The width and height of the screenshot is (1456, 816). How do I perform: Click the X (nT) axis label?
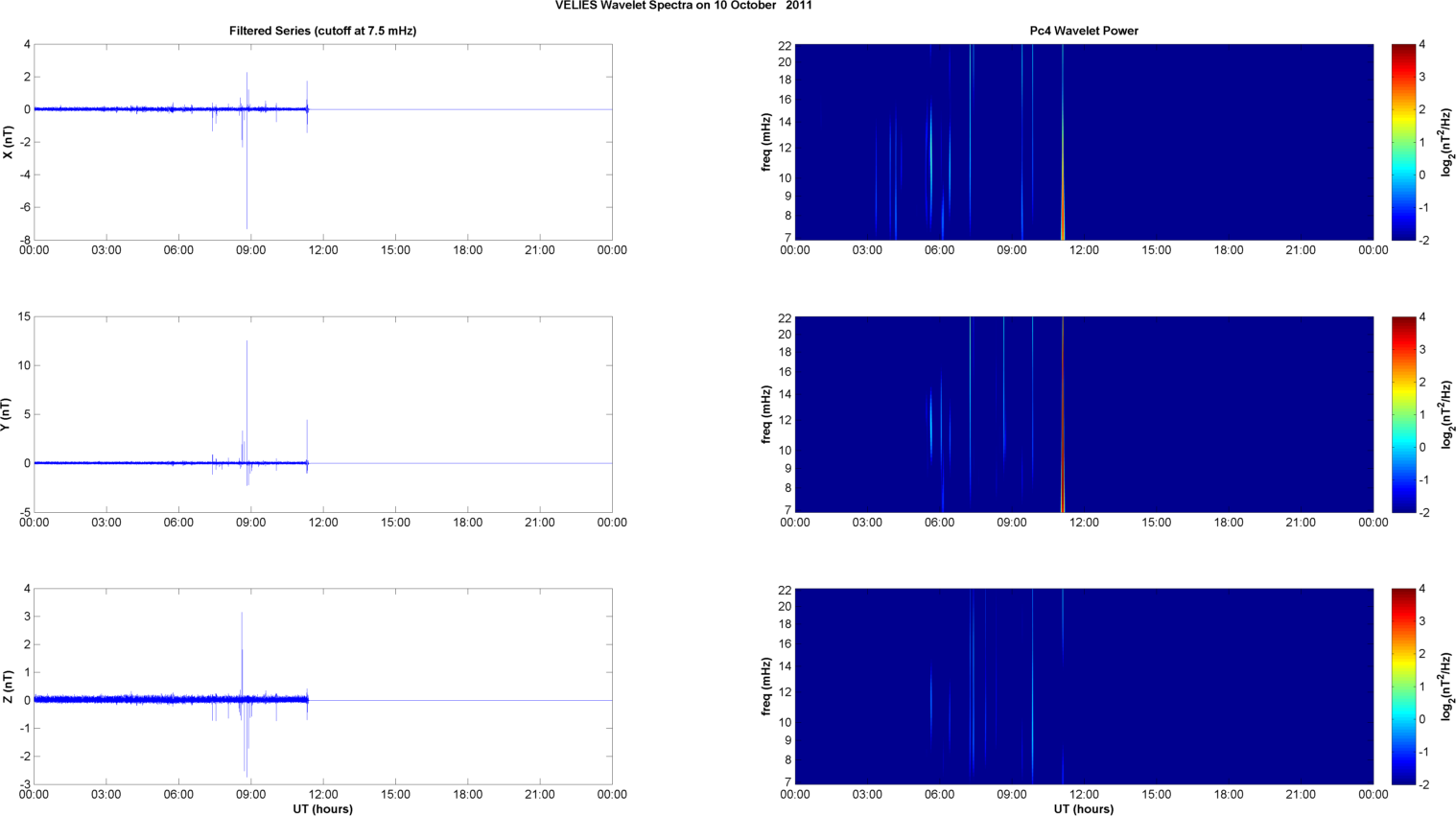tap(9, 142)
